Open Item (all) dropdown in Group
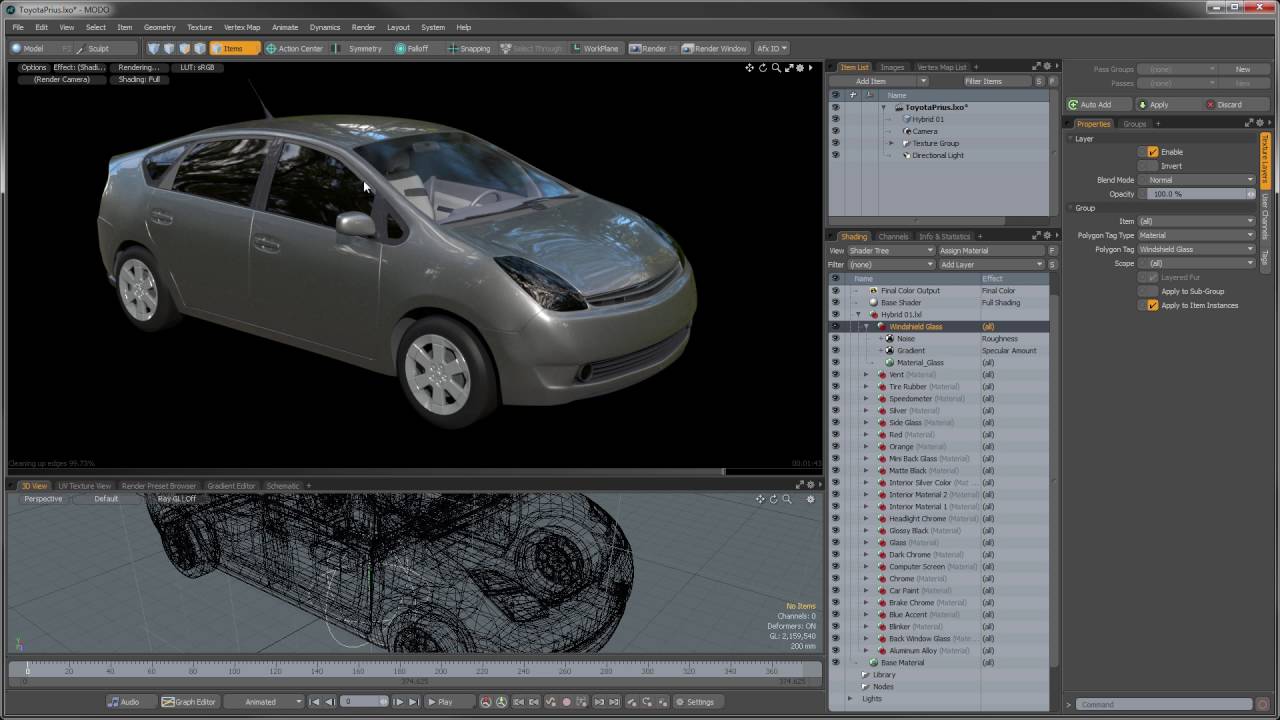This screenshot has width=1280, height=720. pos(1196,221)
